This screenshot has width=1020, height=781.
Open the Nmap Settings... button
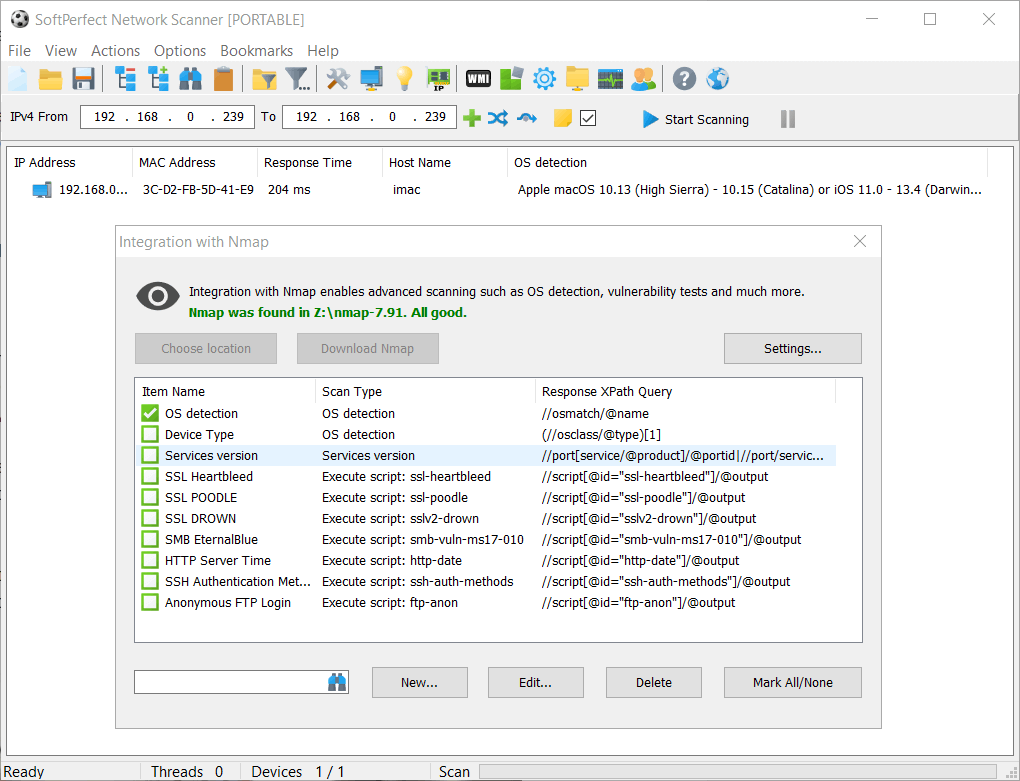click(x=793, y=349)
